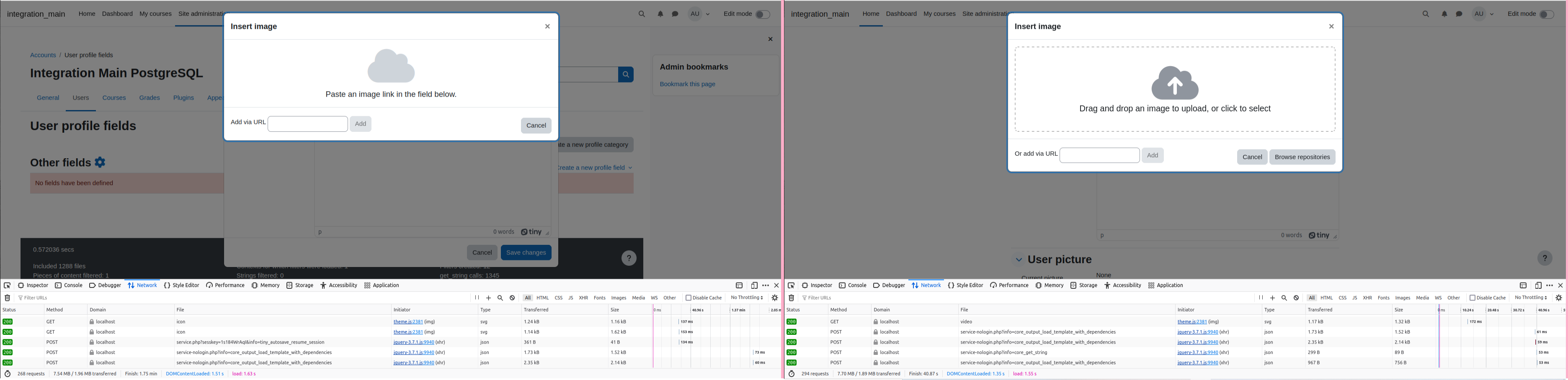Clear network log with trash icon, left DevTools
Image resolution: width=1568 pixels, height=380 pixels.
[7, 298]
